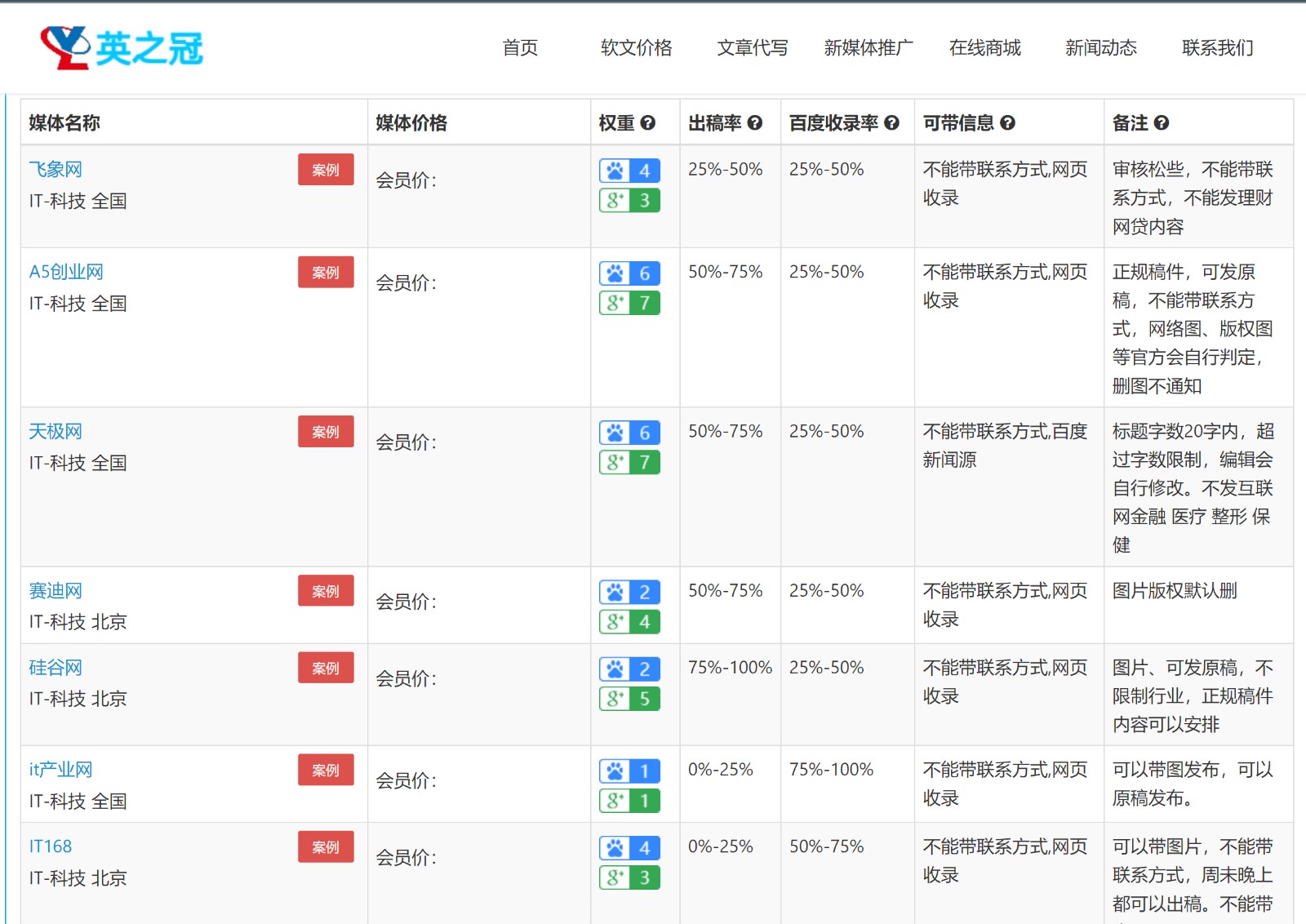Viewport: 1306px width, 924px height.
Task: Open the help icon beside 可带信息 header
Action: point(1007,122)
